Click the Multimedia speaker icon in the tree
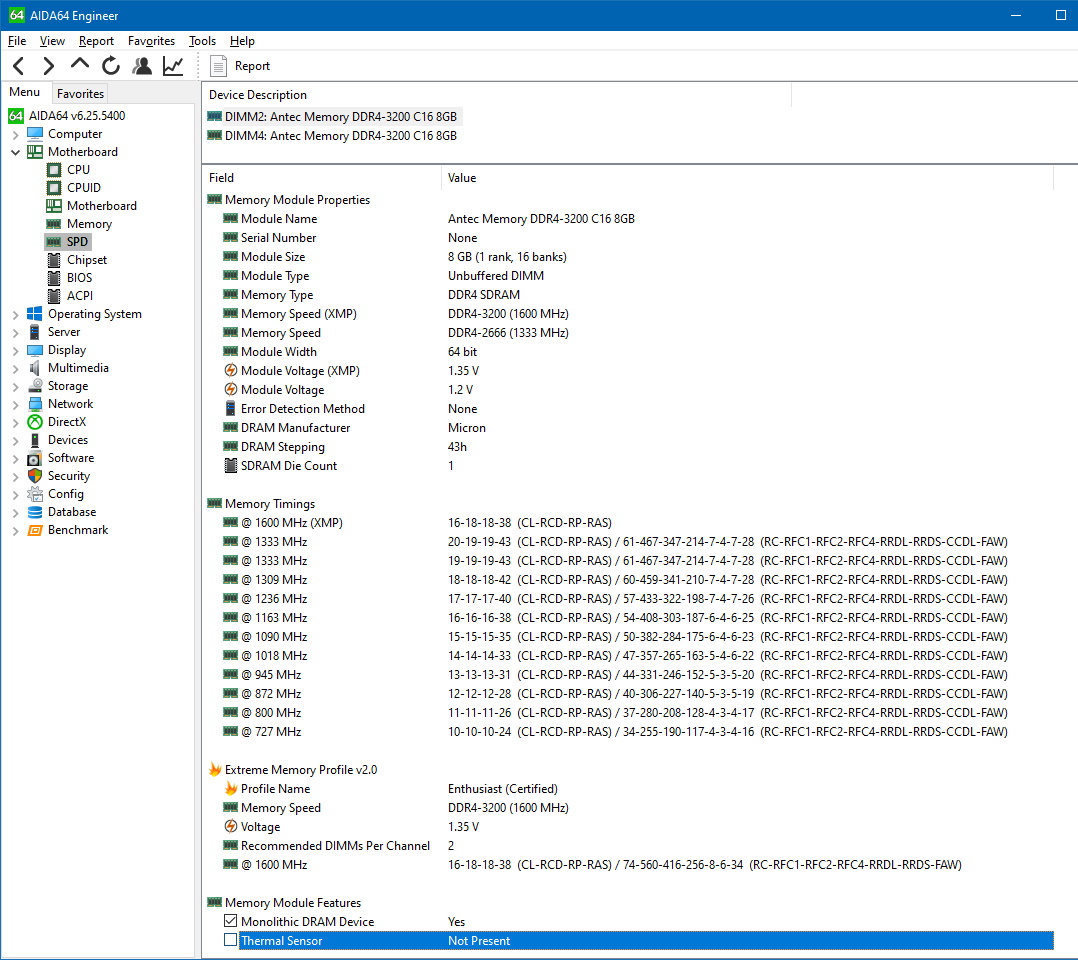Screen dimensions: 1078x960 pos(35,368)
